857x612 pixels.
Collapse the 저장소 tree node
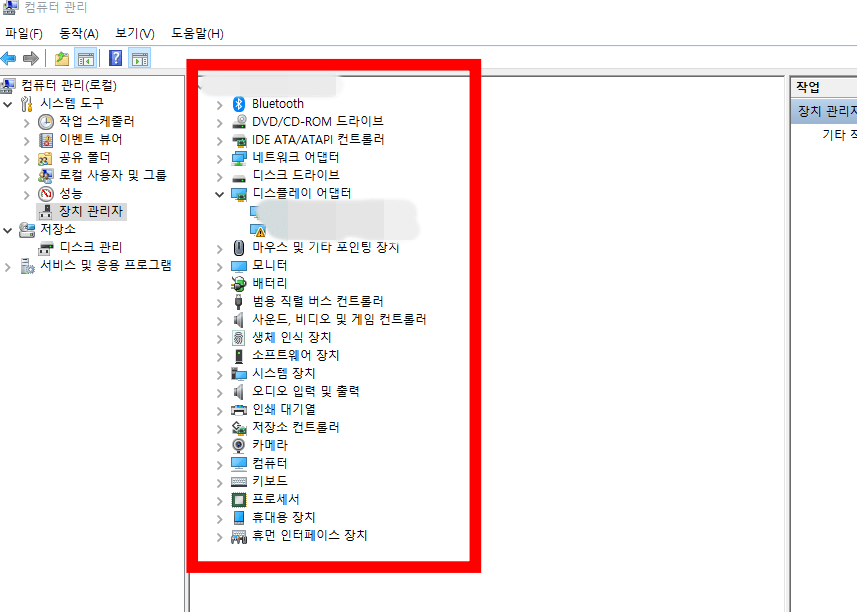pos(8,230)
